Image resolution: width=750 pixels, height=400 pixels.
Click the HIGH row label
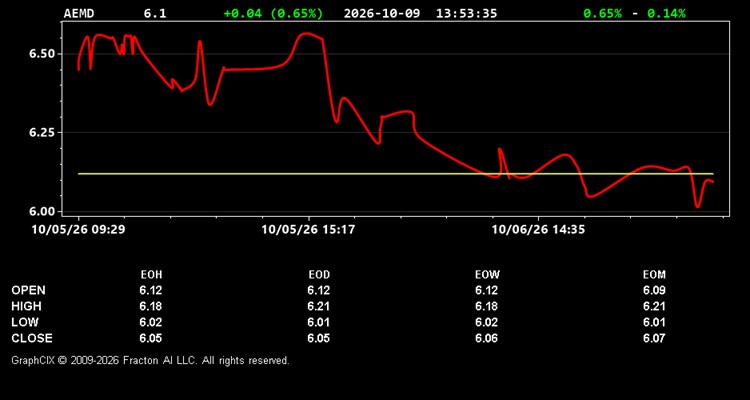click(26, 306)
